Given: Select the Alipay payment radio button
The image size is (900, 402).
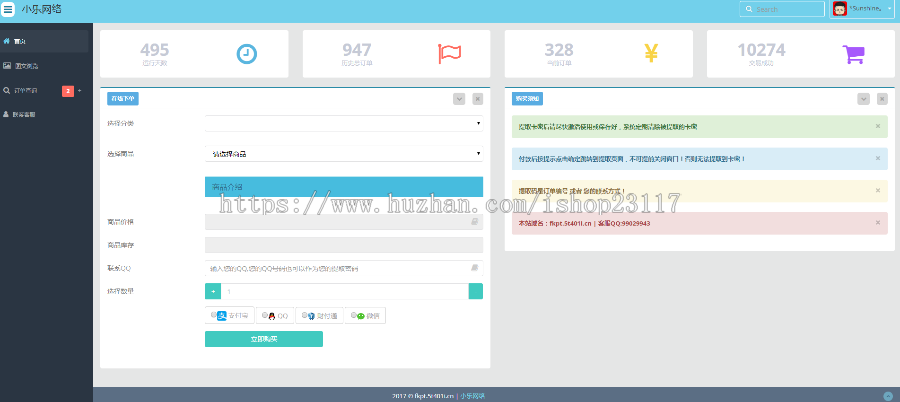Looking at the screenshot, I should [x=214, y=315].
